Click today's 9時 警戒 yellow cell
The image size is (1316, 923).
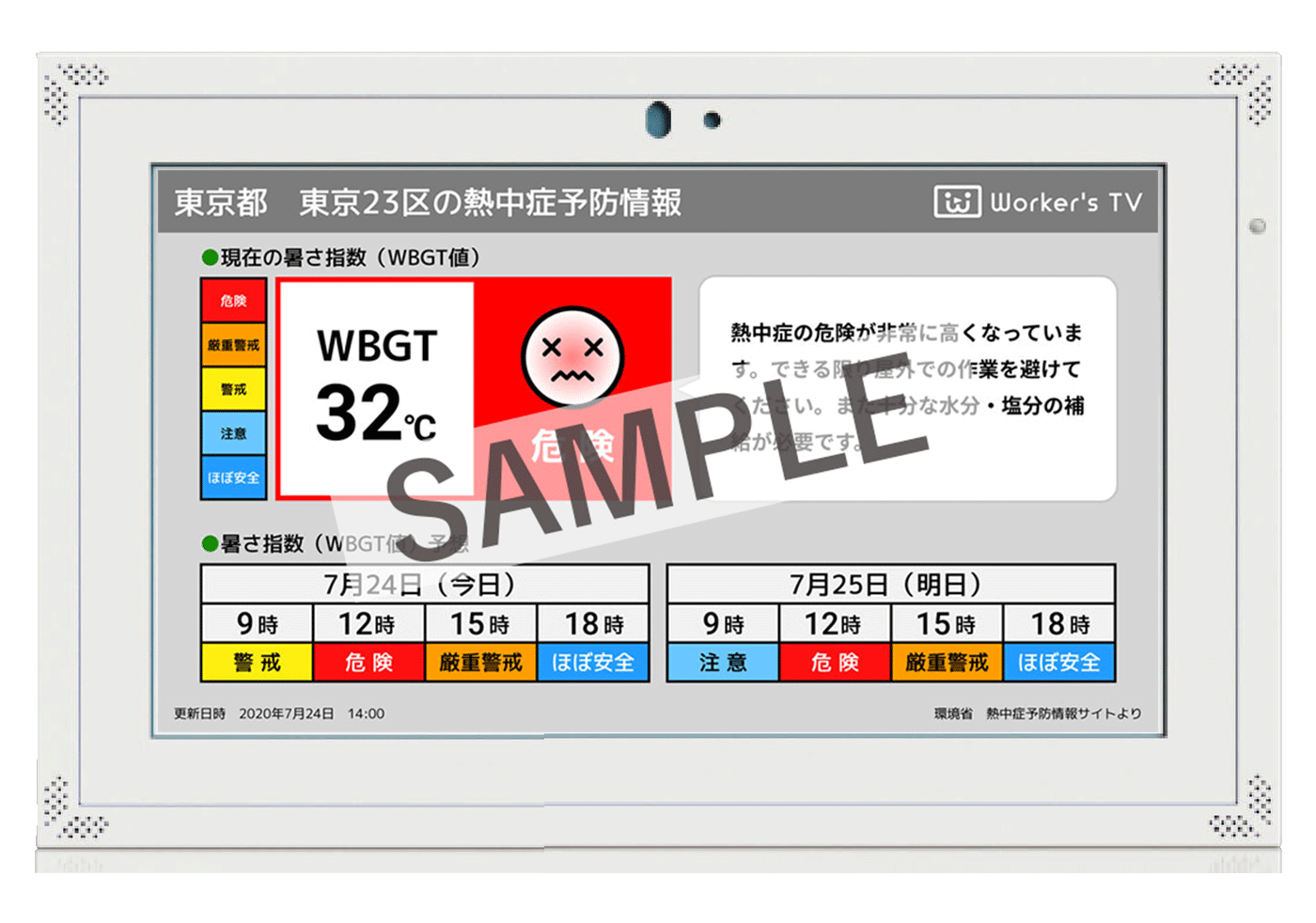tap(257, 663)
